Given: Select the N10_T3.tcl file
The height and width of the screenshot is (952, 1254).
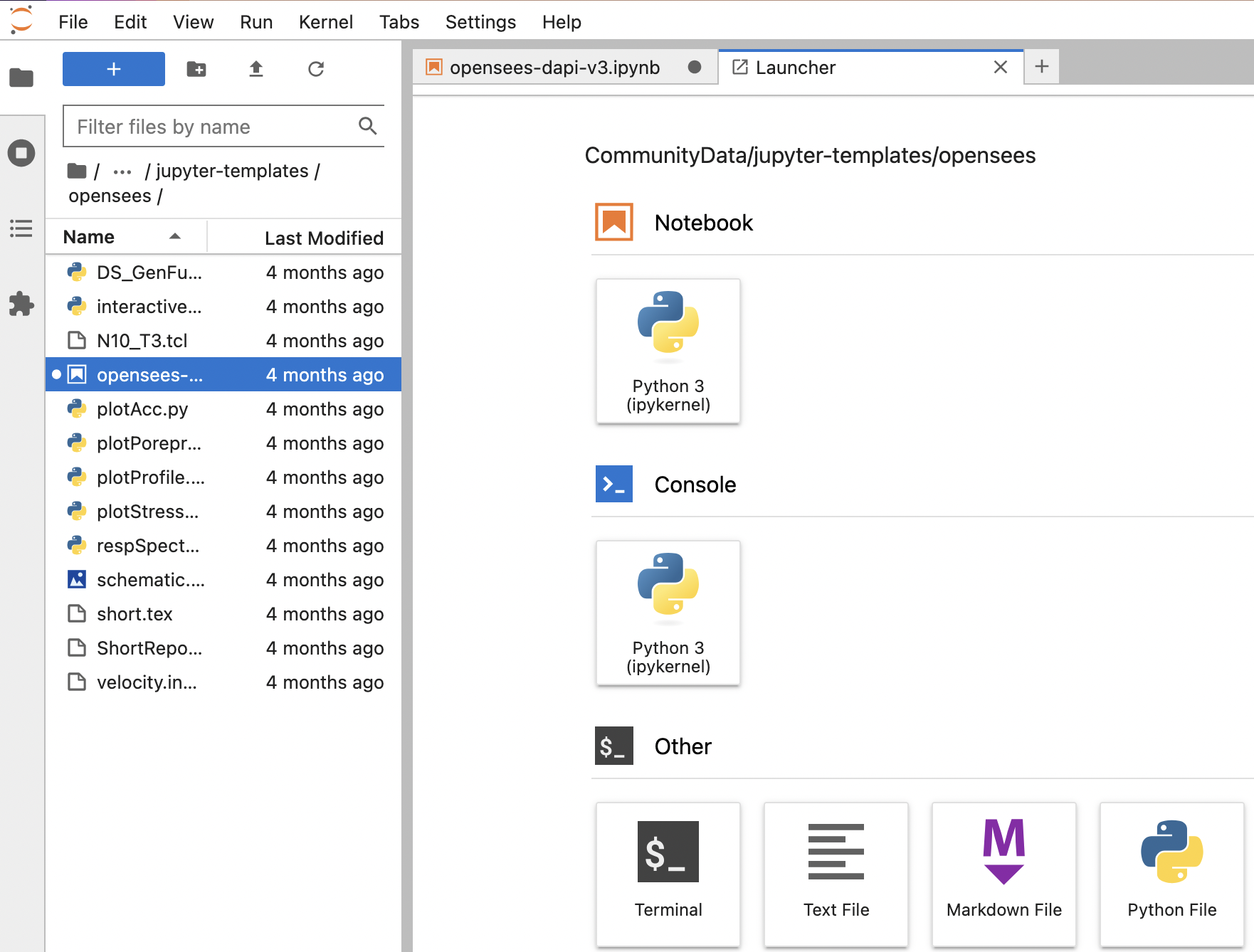Looking at the screenshot, I should 223,341.
